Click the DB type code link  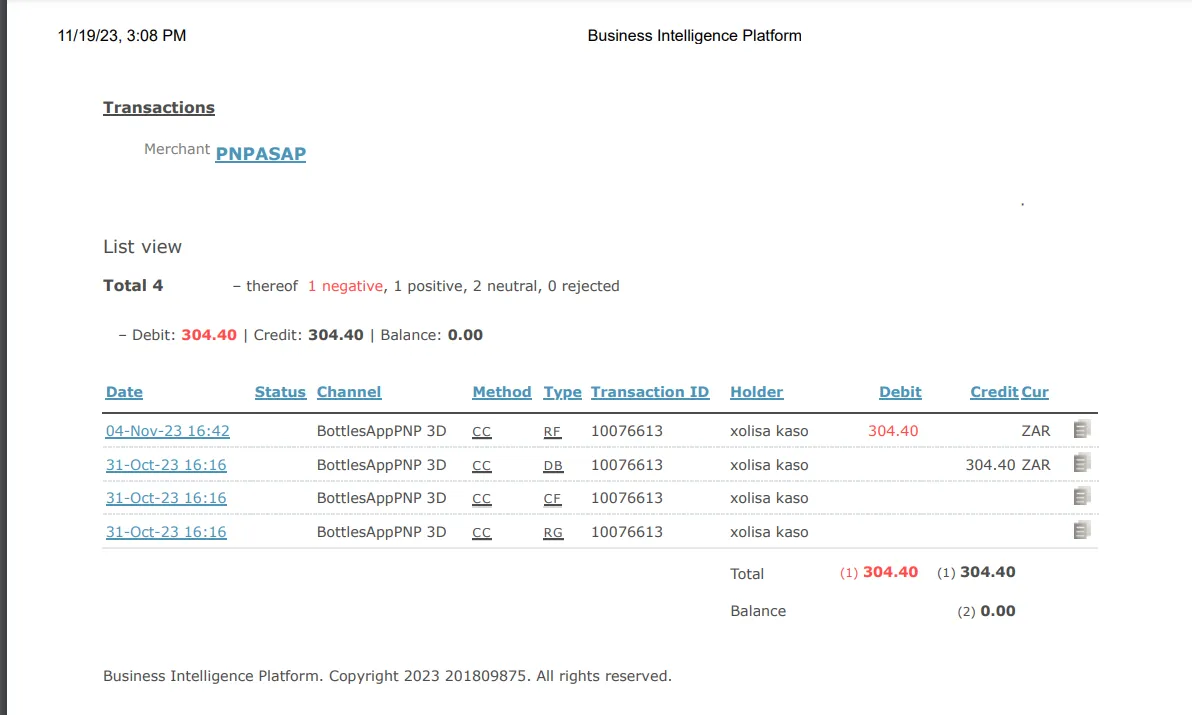pyautogui.click(x=553, y=466)
